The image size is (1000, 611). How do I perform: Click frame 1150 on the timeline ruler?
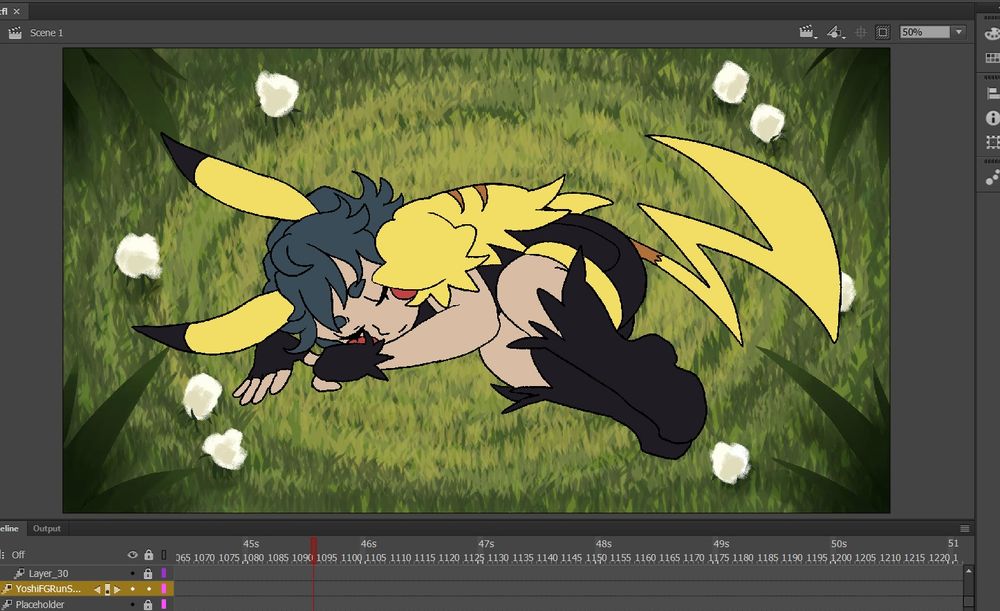[596, 558]
